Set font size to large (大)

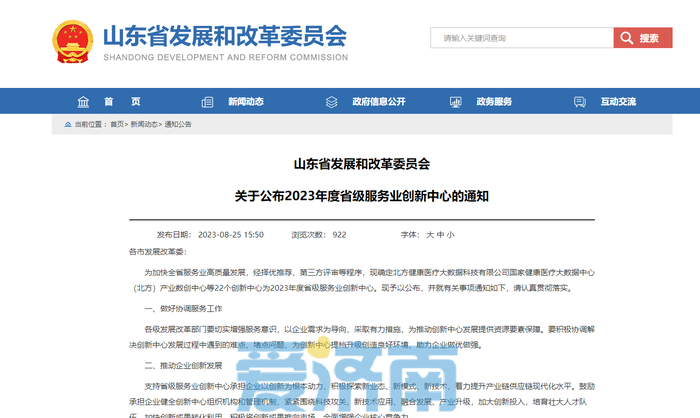(x=430, y=234)
